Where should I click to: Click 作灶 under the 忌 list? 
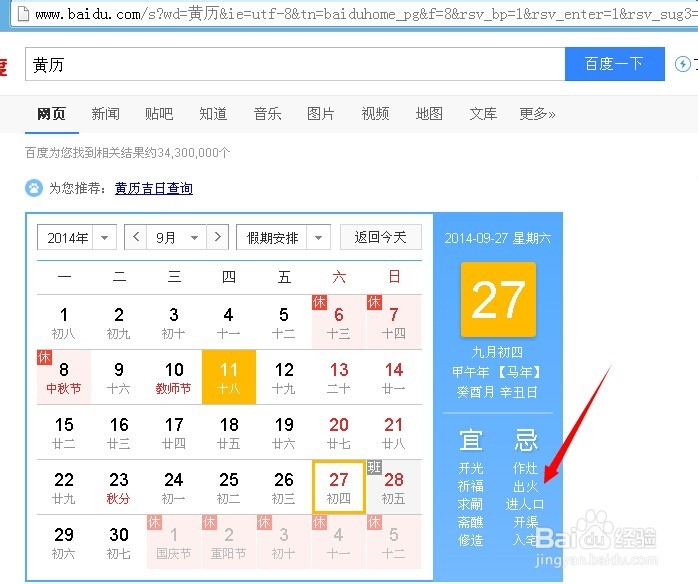(x=526, y=468)
